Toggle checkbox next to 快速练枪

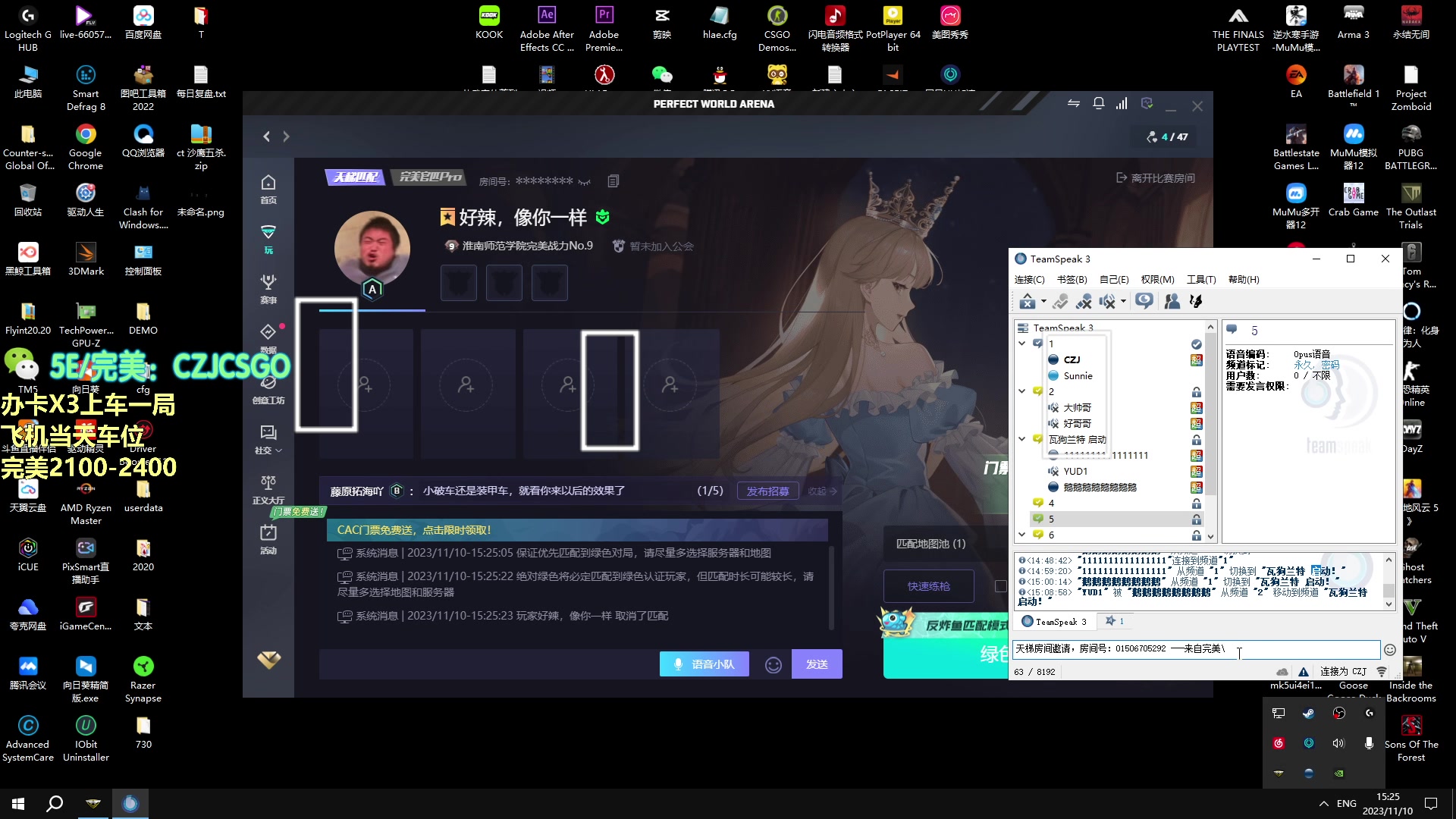[x=1000, y=586]
